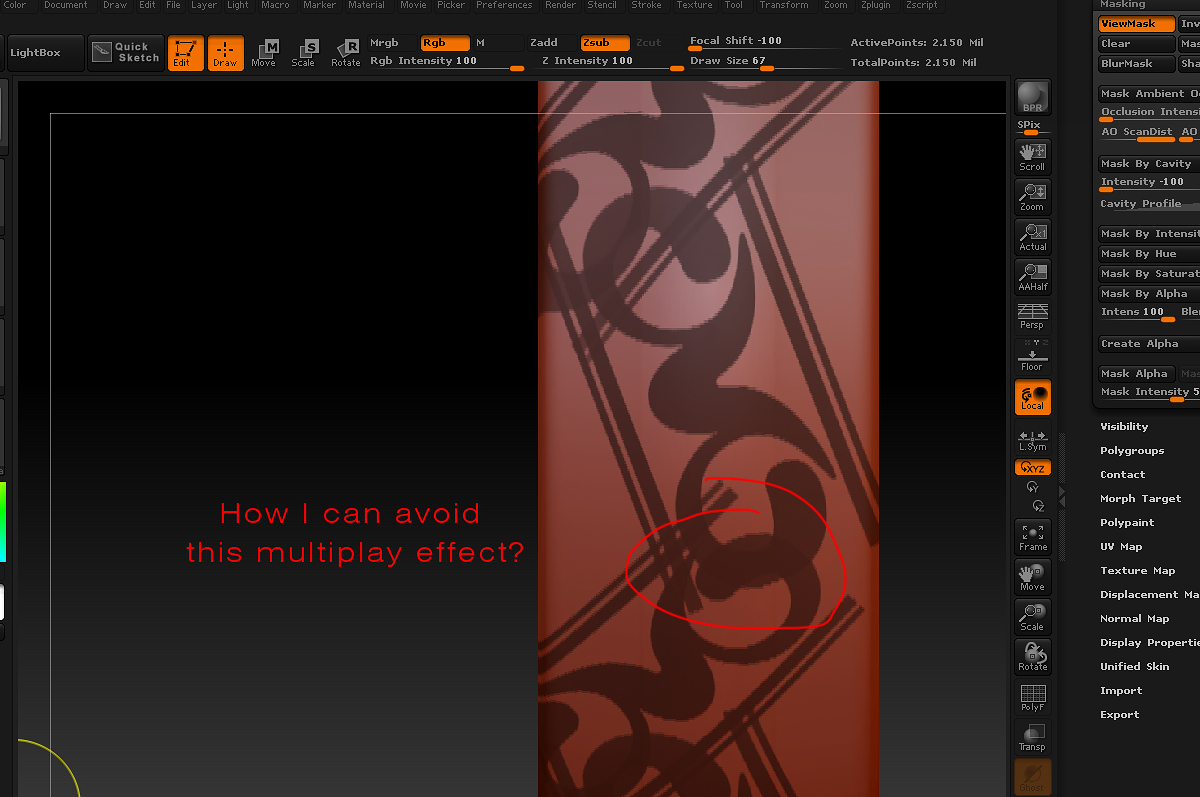This screenshot has width=1200, height=797.
Task: Expand the Polypaint subpalette
Action: point(1127,523)
